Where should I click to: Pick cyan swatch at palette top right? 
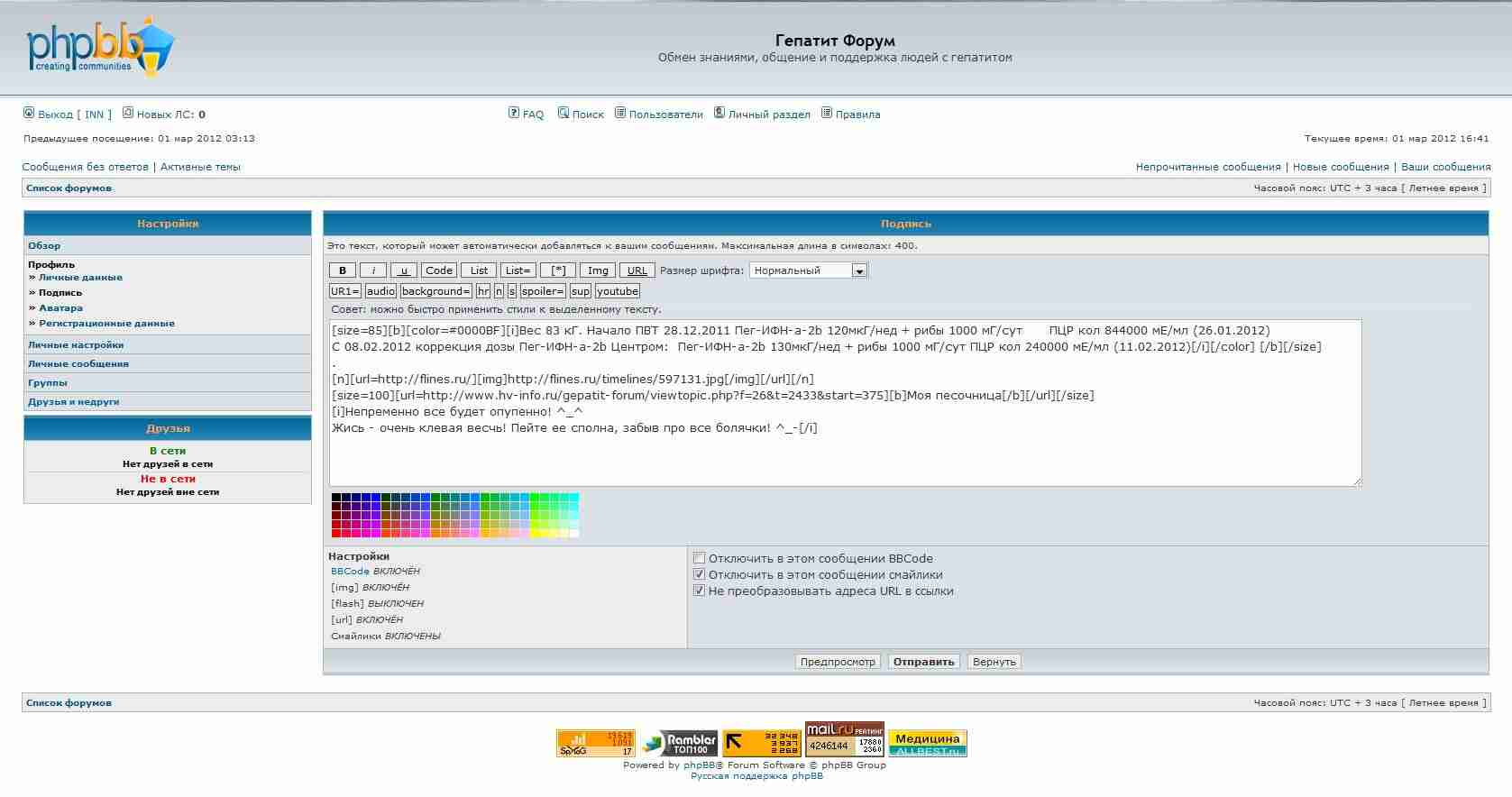573,497
